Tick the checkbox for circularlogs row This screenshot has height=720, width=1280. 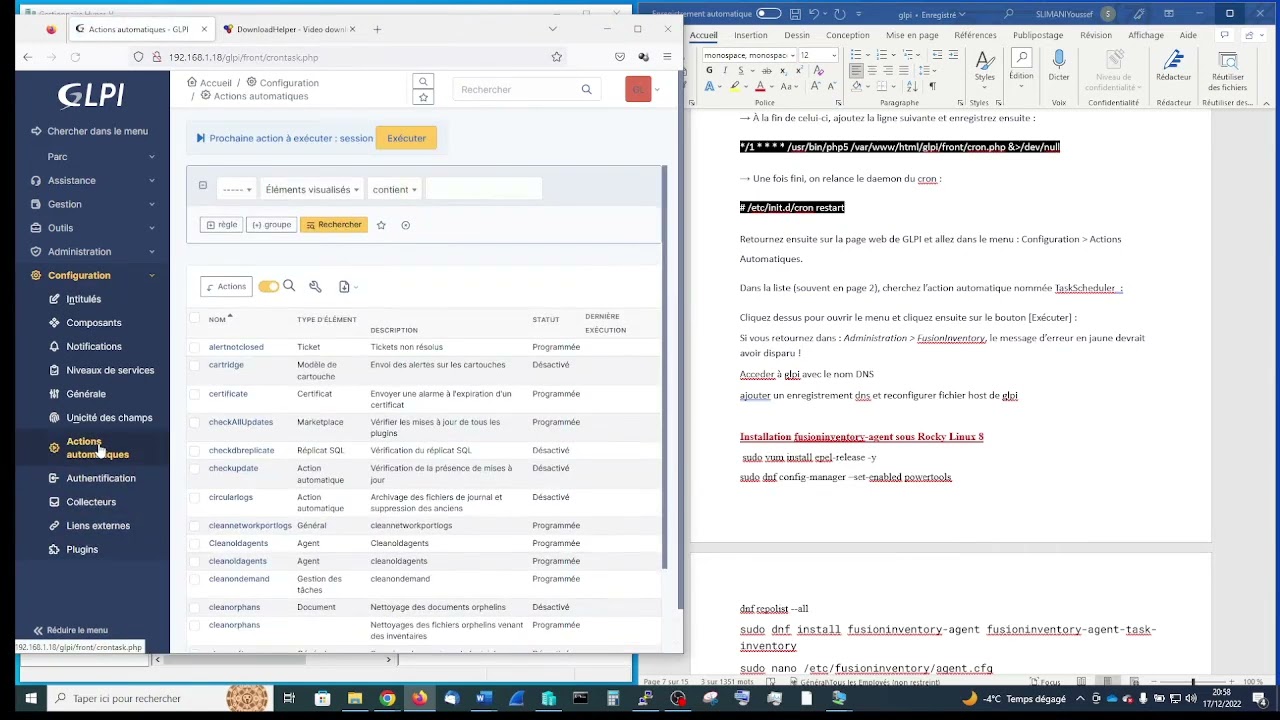pos(194,497)
